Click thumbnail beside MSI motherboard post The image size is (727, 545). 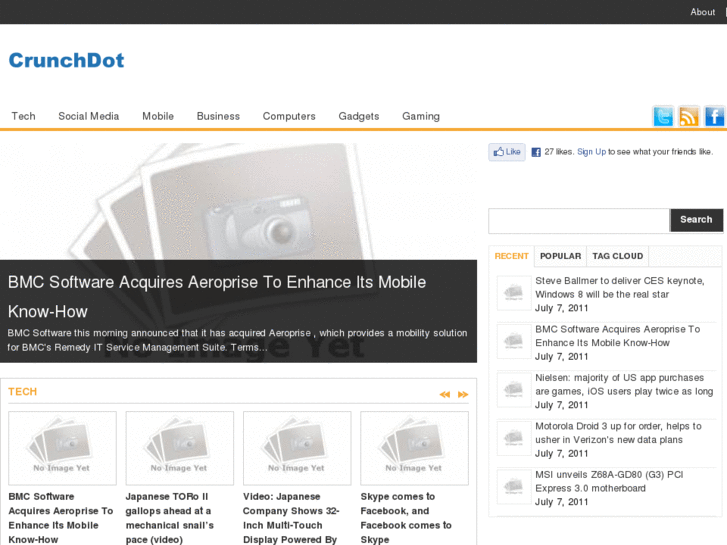click(514, 487)
